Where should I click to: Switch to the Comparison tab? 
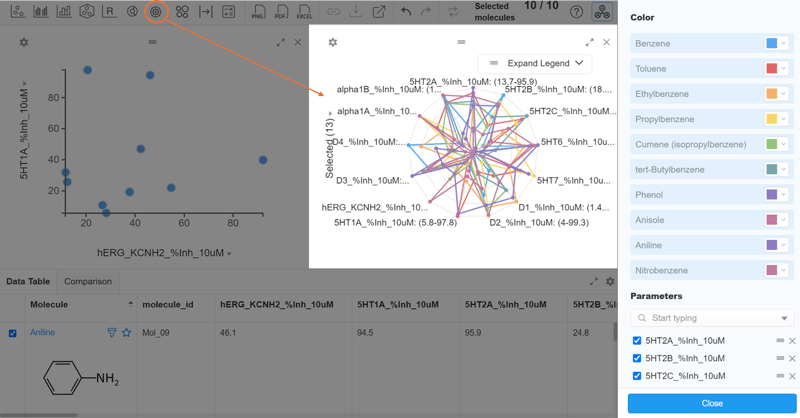(x=88, y=282)
